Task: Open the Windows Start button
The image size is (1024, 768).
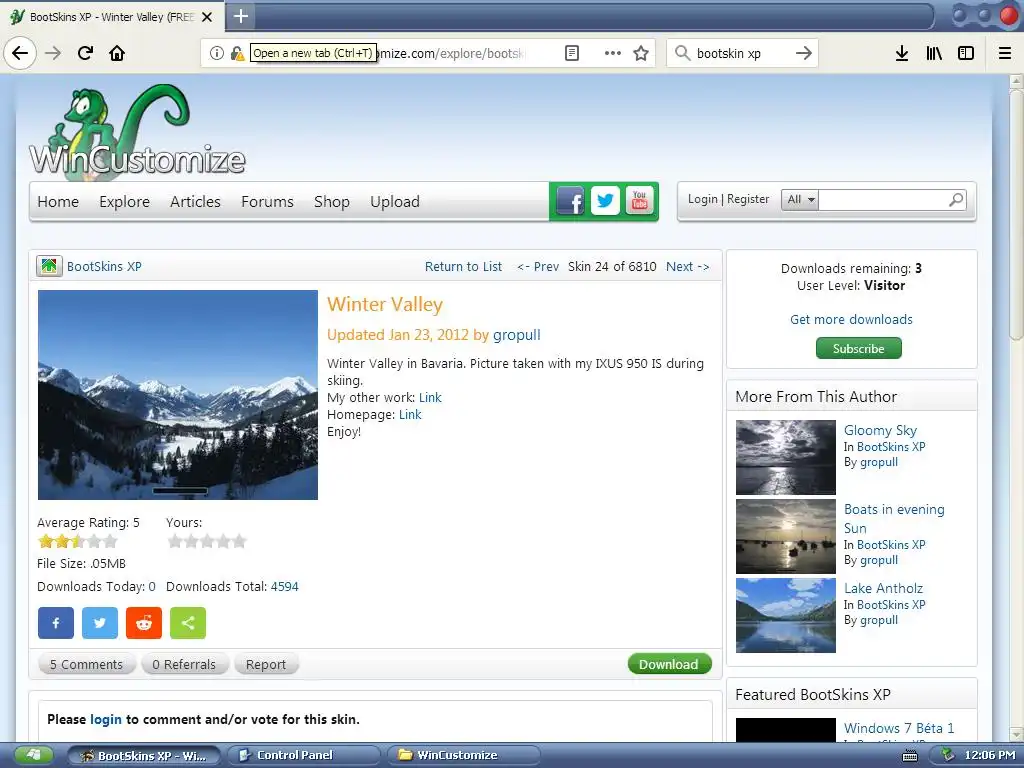Action: point(32,756)
